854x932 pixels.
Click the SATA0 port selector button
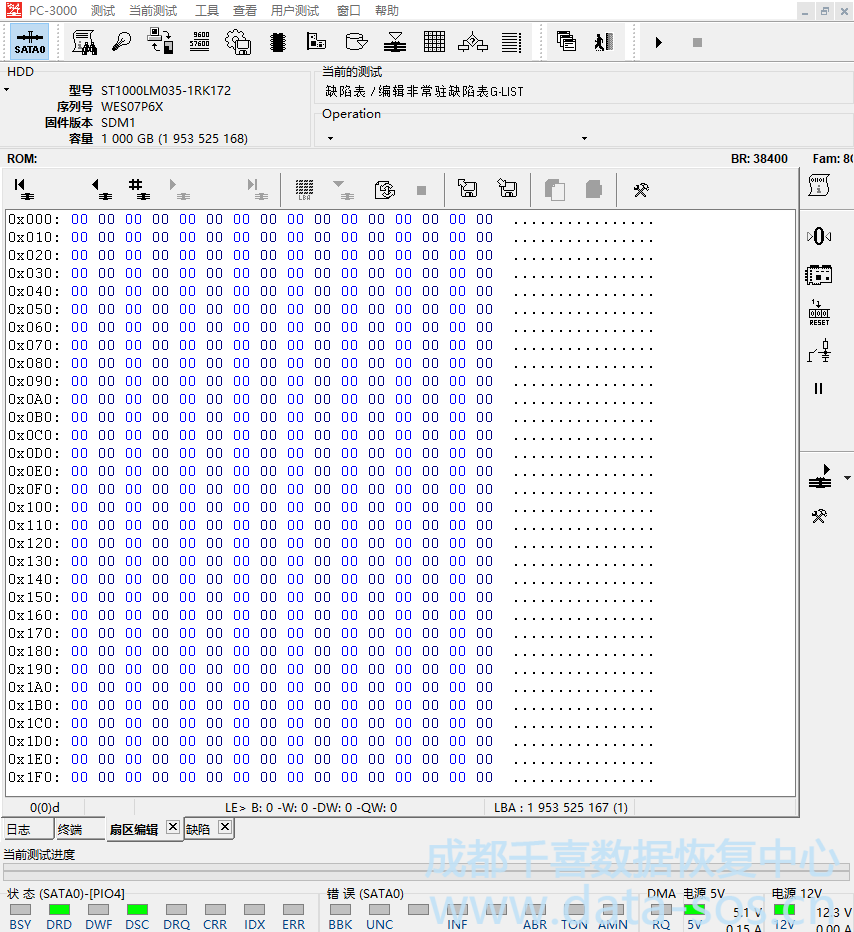(x=30, y=42)
